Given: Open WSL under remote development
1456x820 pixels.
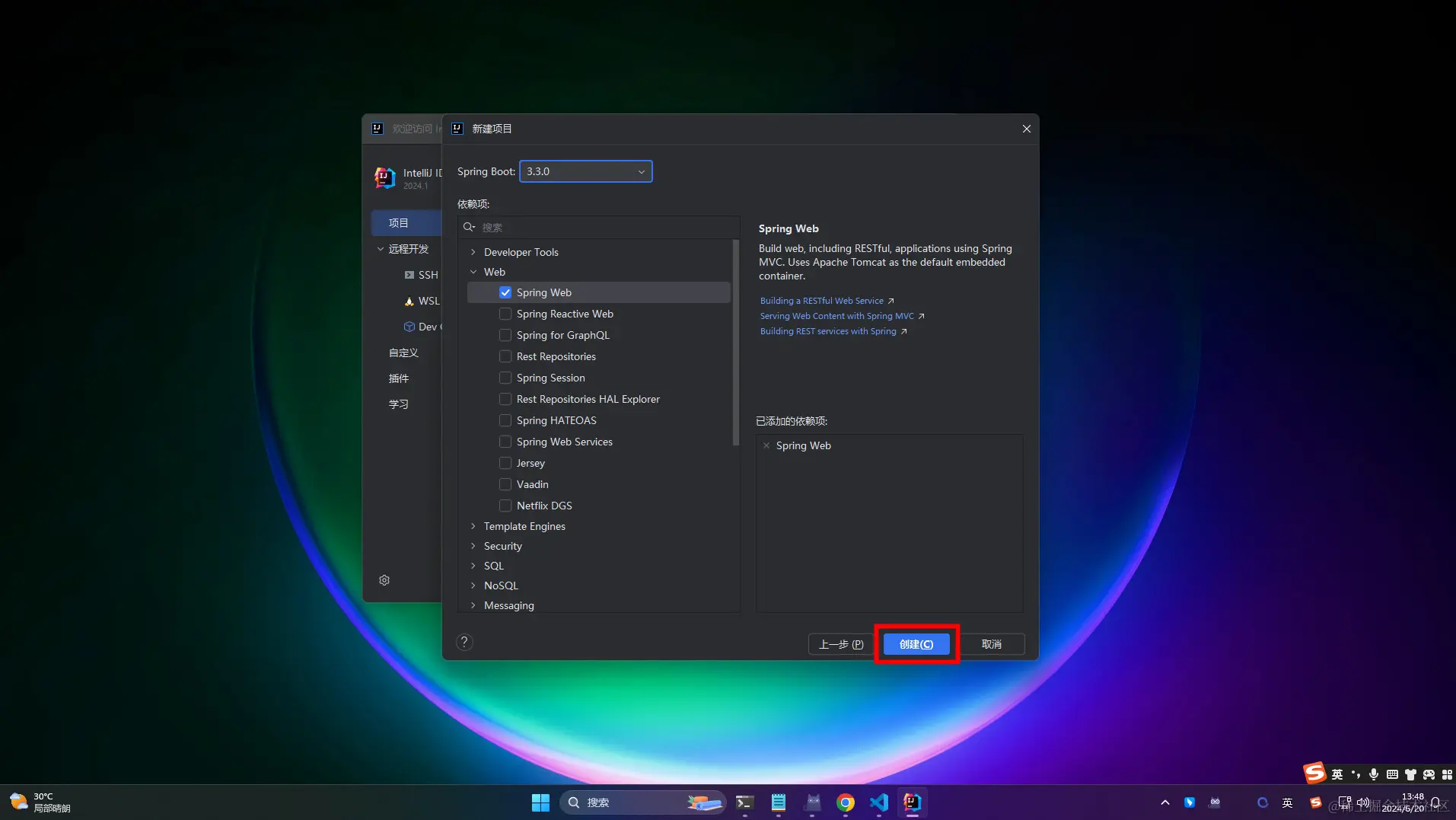Looking at the screenshot, I should click(422, 301).
